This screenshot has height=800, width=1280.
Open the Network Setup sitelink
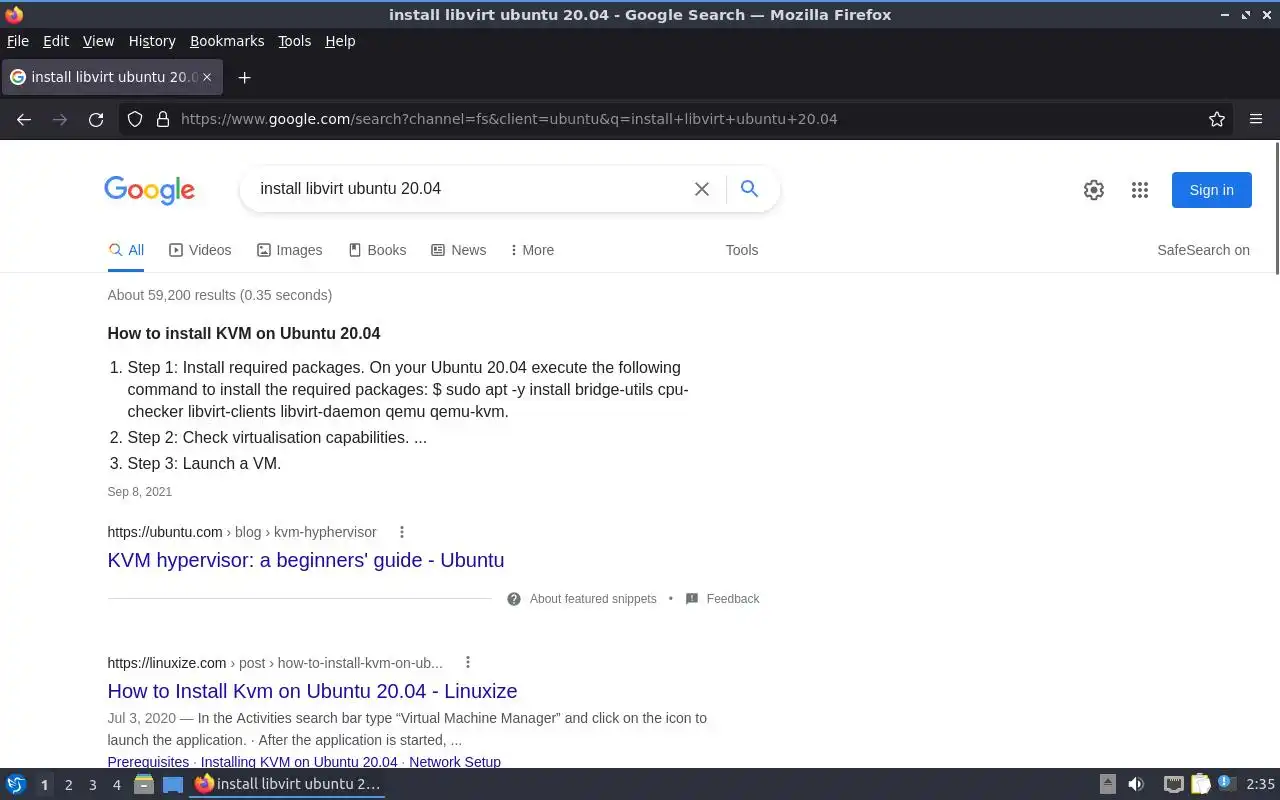pos(455,762)
